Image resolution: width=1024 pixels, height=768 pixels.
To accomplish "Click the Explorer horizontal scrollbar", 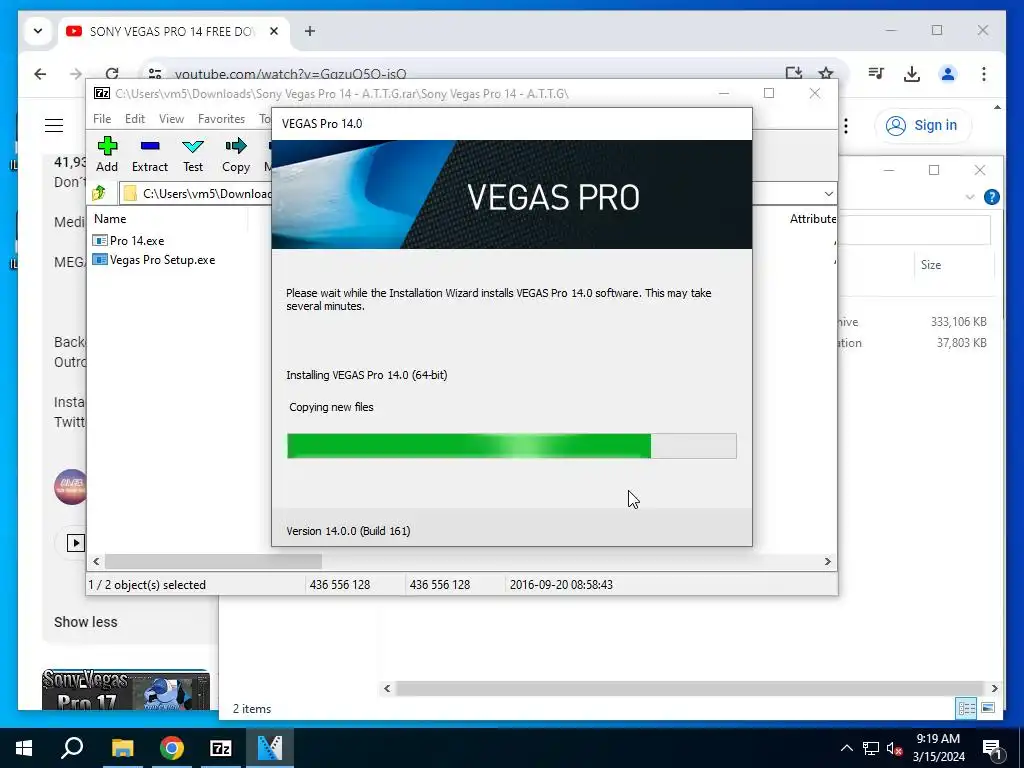I will click(689, 688).
